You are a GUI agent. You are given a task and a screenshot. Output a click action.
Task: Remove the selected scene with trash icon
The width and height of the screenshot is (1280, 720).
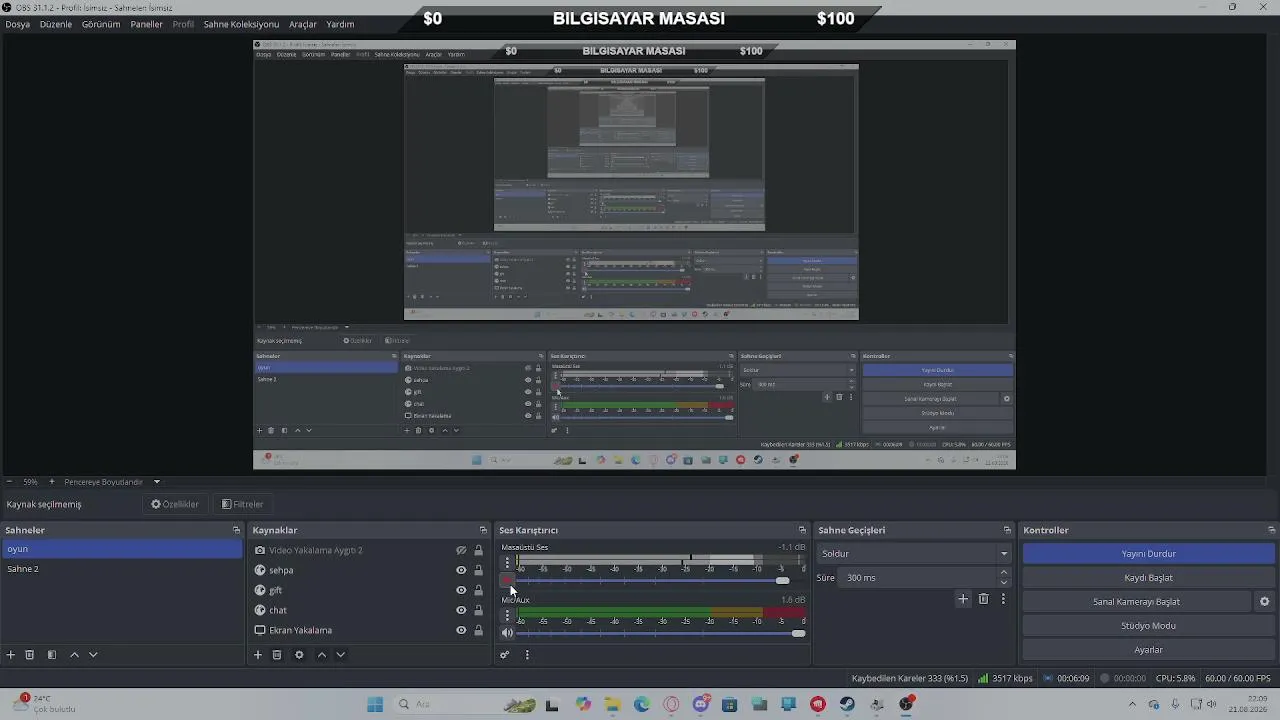30,655
